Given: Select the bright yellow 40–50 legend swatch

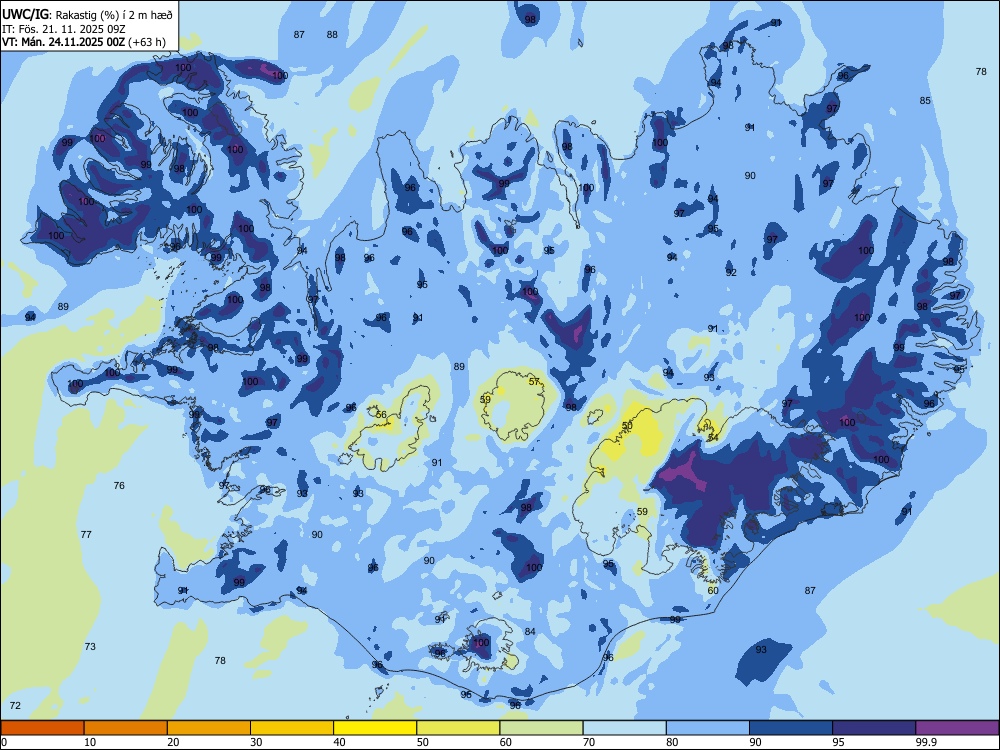Looking at the screenshot, I should tap(375, 728).
